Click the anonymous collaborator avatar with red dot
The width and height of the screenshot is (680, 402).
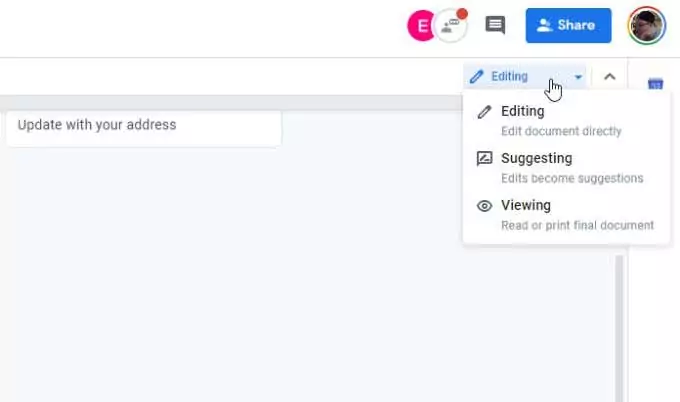452,26
